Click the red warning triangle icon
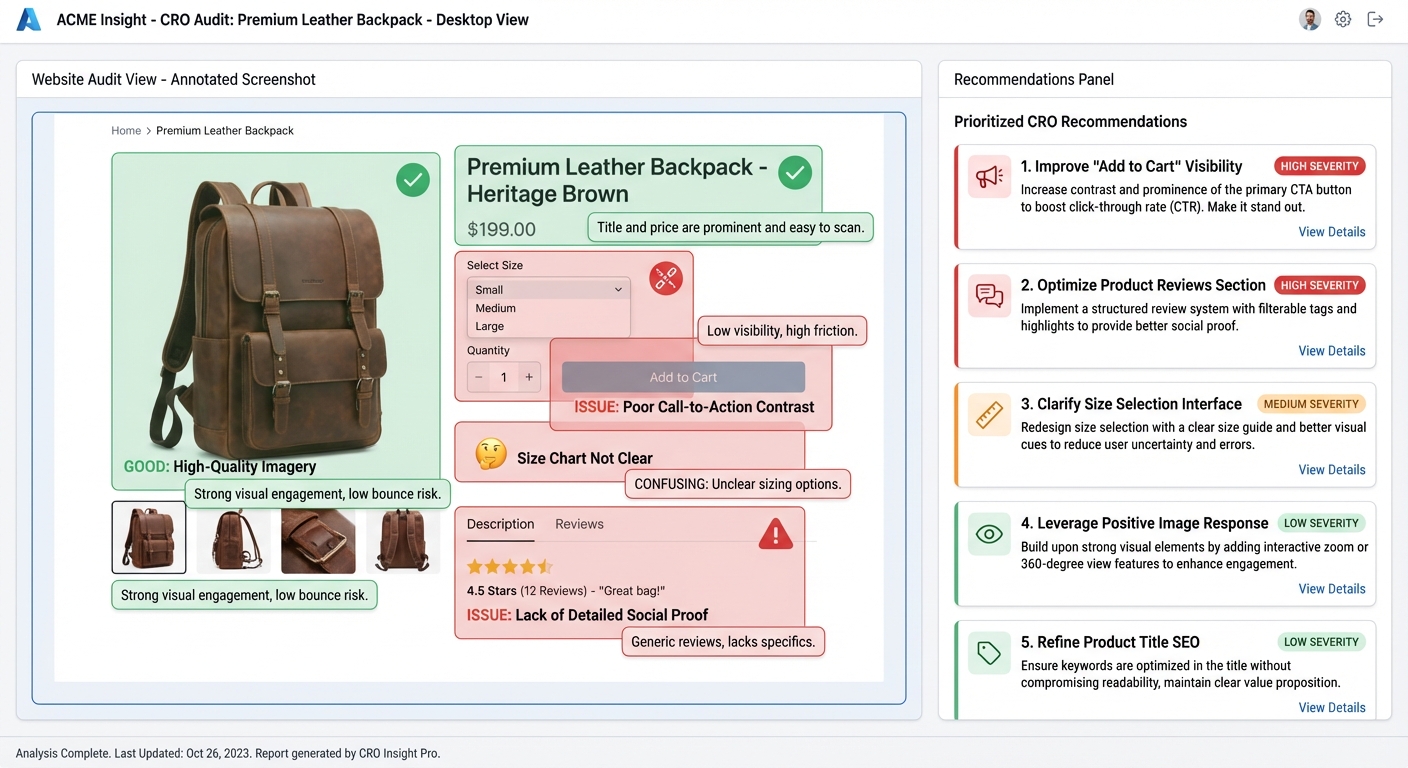 pyautogui.click(x=775, y=535)
